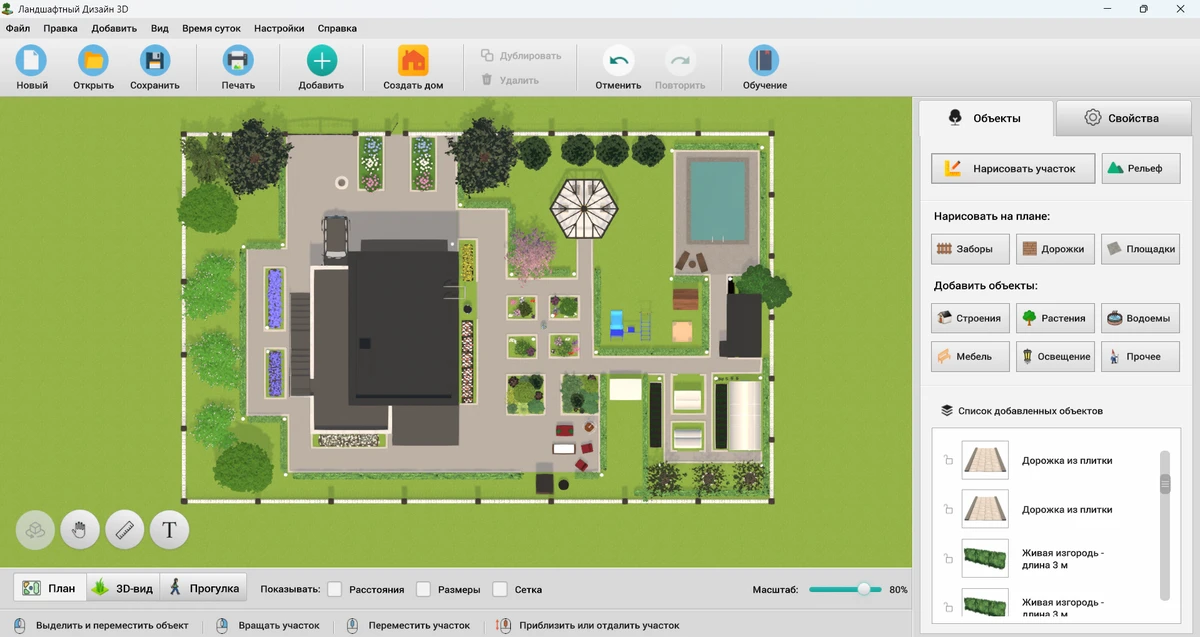Viewport: 1200px width, 637px height.
Task: Select the hand pan tool
Action: click(80, 529)
